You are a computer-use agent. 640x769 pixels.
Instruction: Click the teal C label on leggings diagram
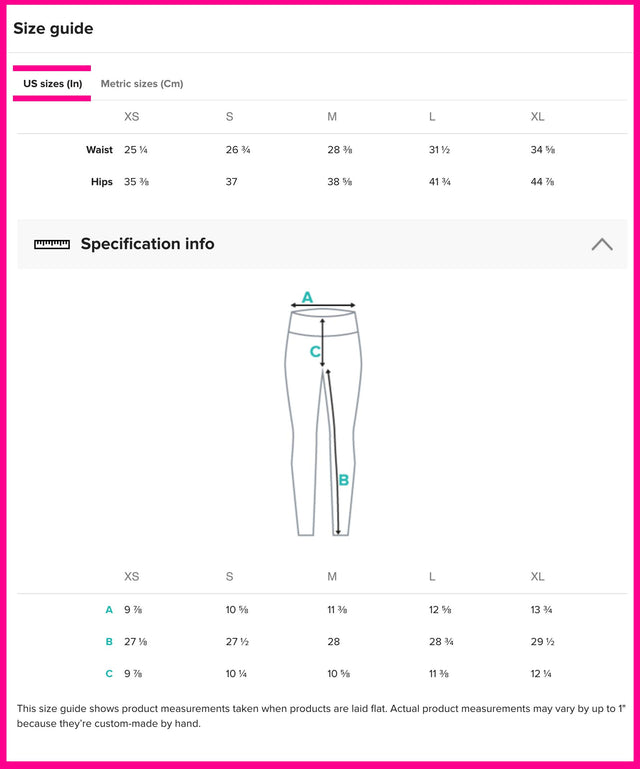(x=314, y=352)
